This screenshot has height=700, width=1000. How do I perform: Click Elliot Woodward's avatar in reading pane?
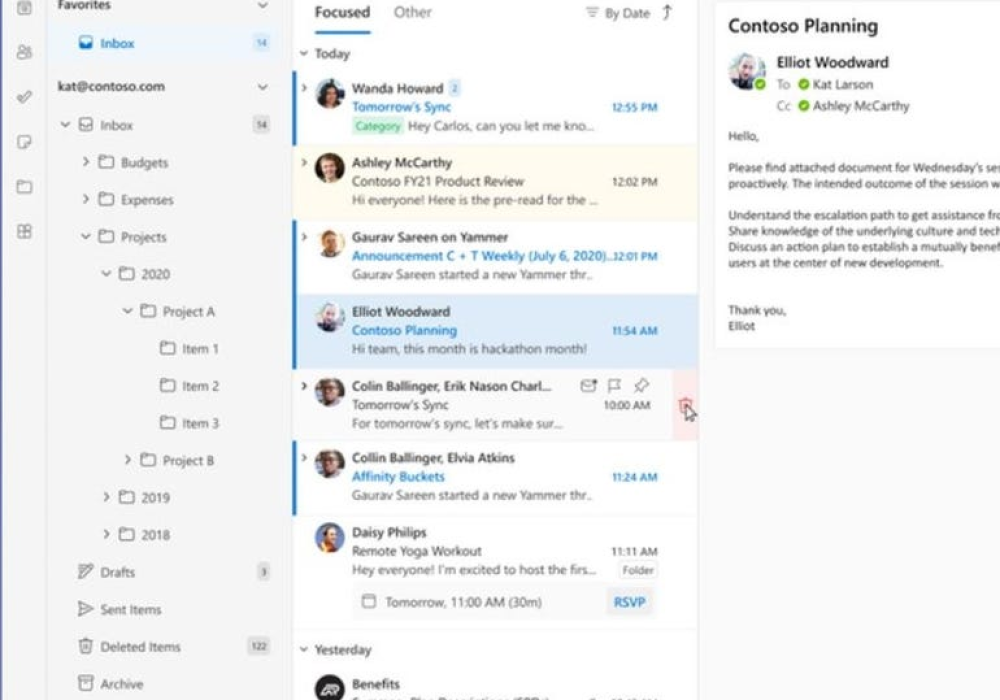pyautogui.click(x=747, y=71)
